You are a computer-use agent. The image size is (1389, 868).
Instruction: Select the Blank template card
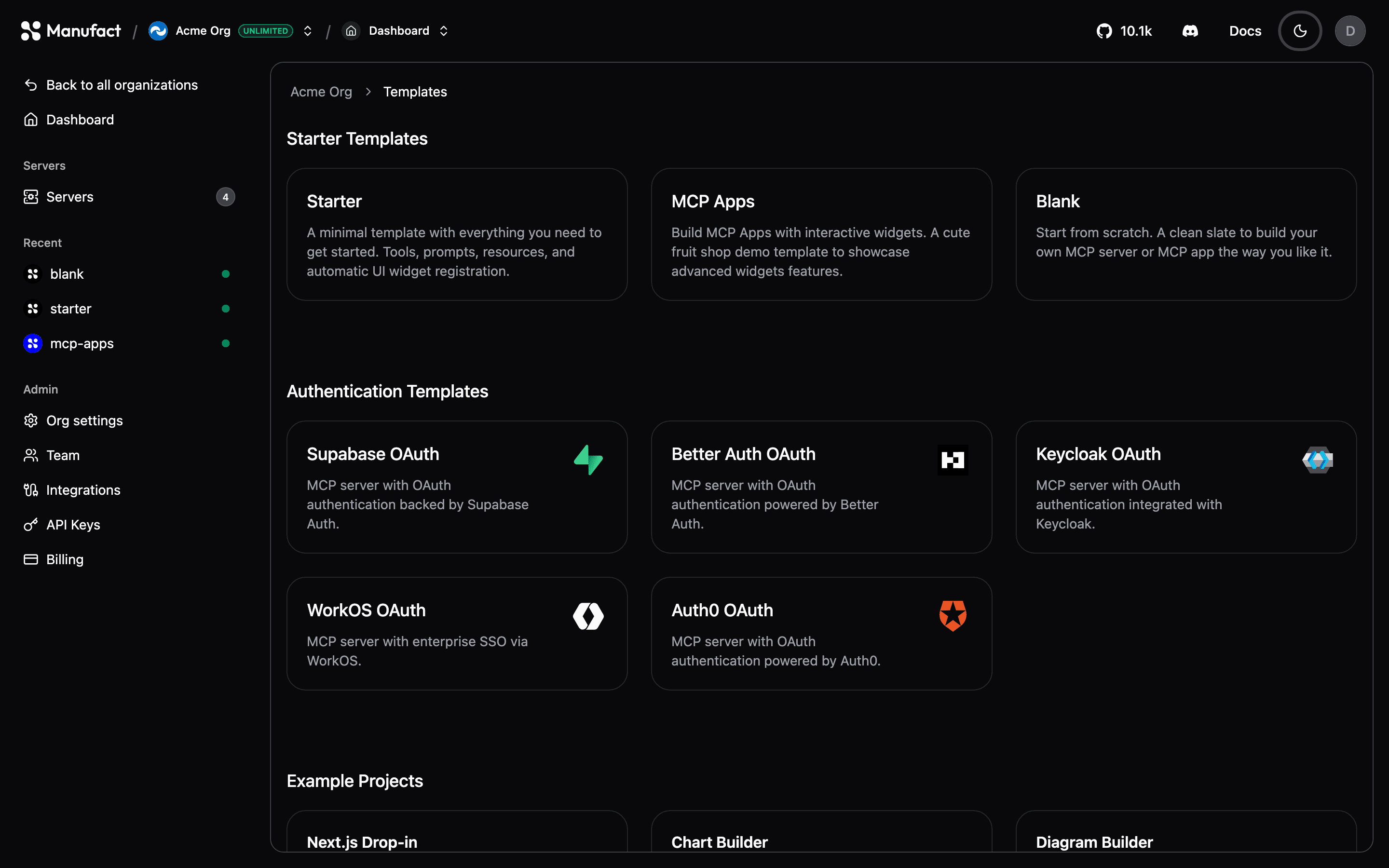tap(1186, 234)
